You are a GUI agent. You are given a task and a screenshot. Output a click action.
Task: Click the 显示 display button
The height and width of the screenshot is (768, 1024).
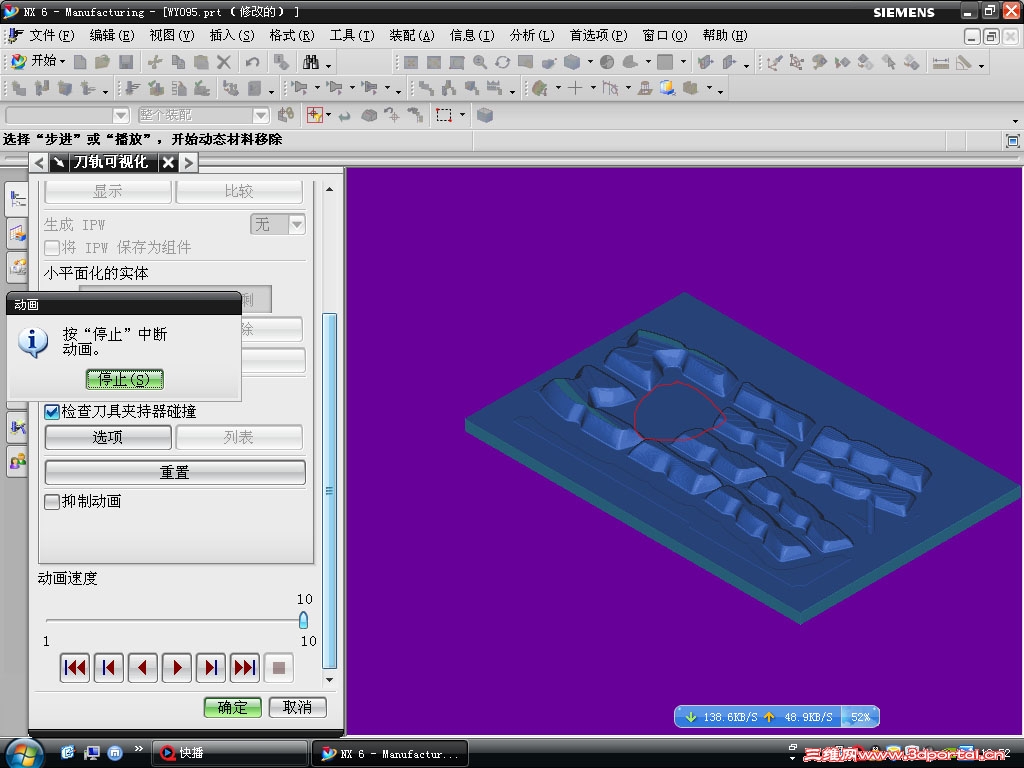pyautogui.click(x=108, y=191)
